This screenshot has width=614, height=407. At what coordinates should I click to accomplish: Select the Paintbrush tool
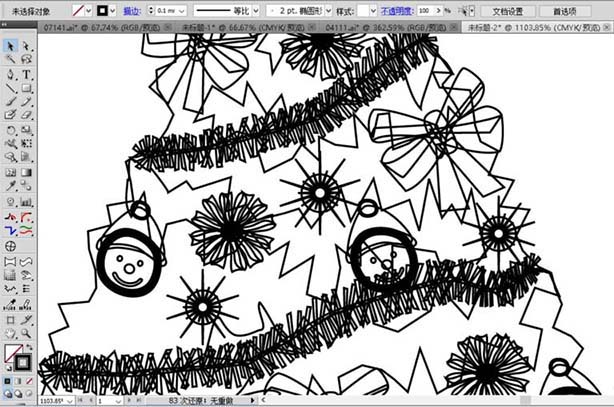10,102
